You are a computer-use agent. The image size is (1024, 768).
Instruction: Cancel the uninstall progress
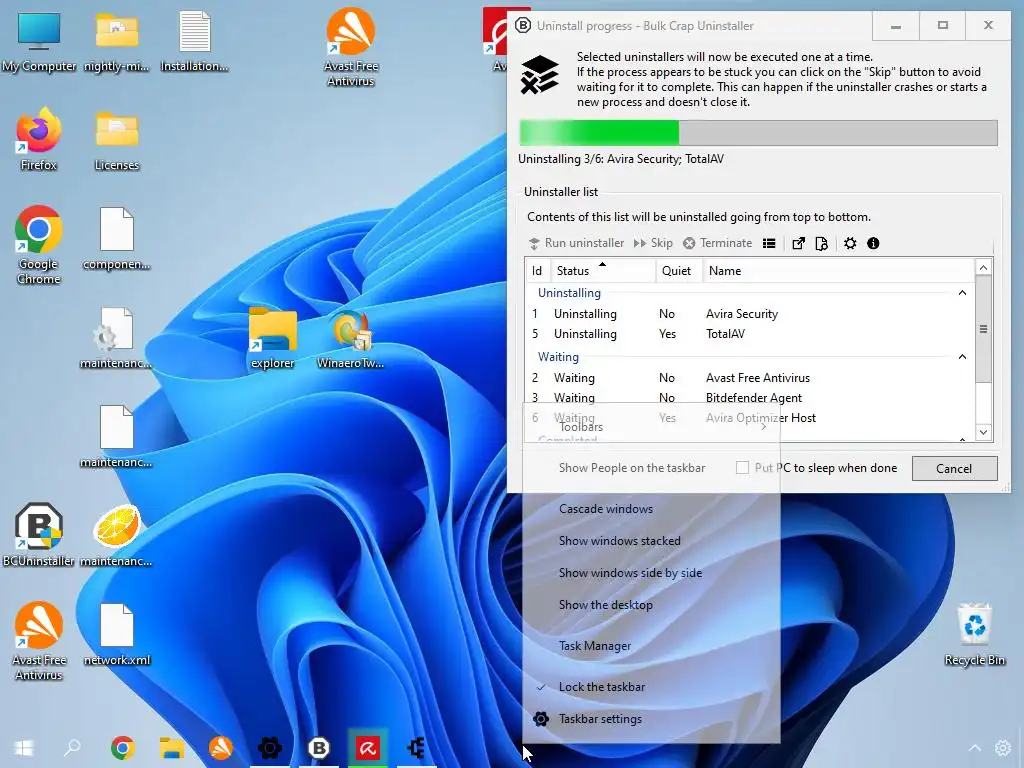click(954, 468)
